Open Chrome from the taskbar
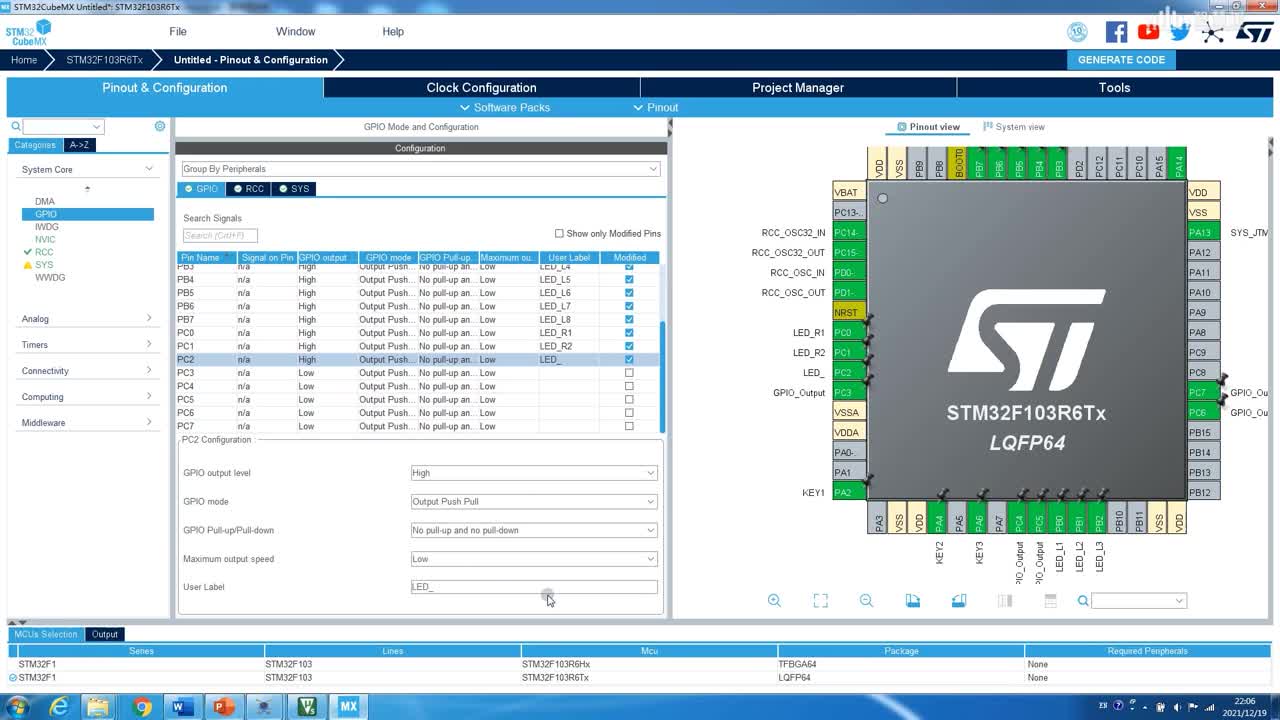 pyautogui.click(x=142, y=707)
